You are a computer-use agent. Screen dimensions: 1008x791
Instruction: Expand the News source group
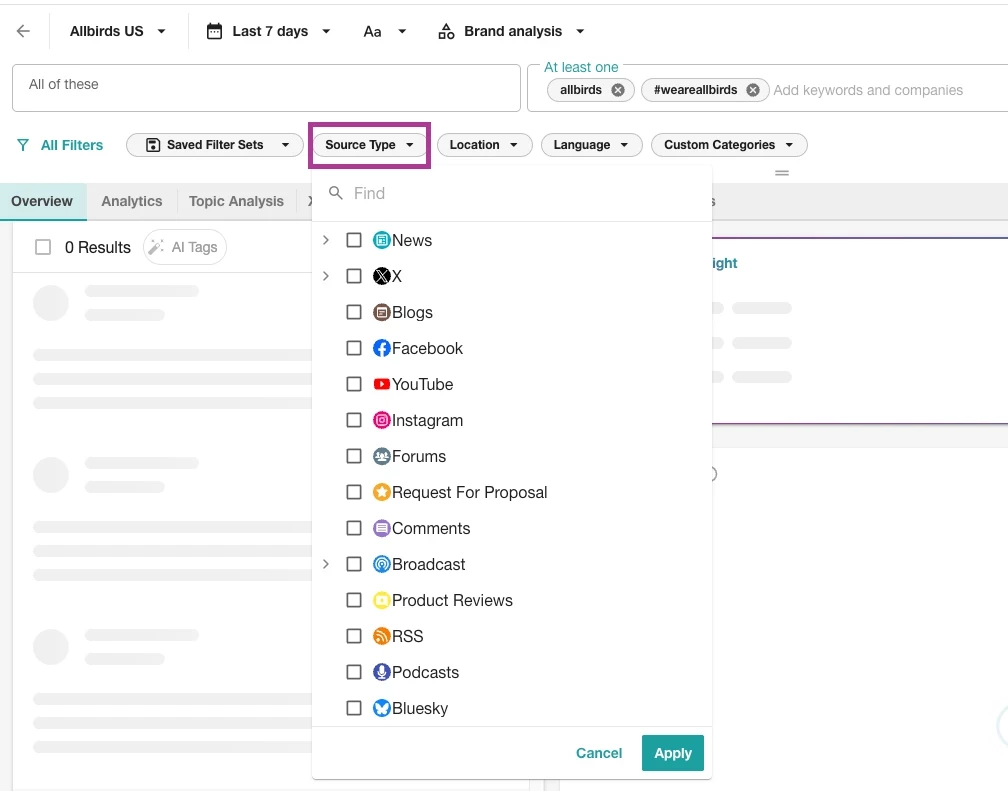point(326,240)
